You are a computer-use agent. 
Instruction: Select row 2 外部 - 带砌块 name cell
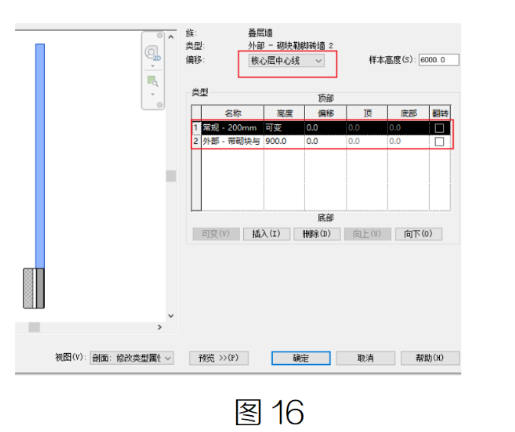[x=233, y=142]
